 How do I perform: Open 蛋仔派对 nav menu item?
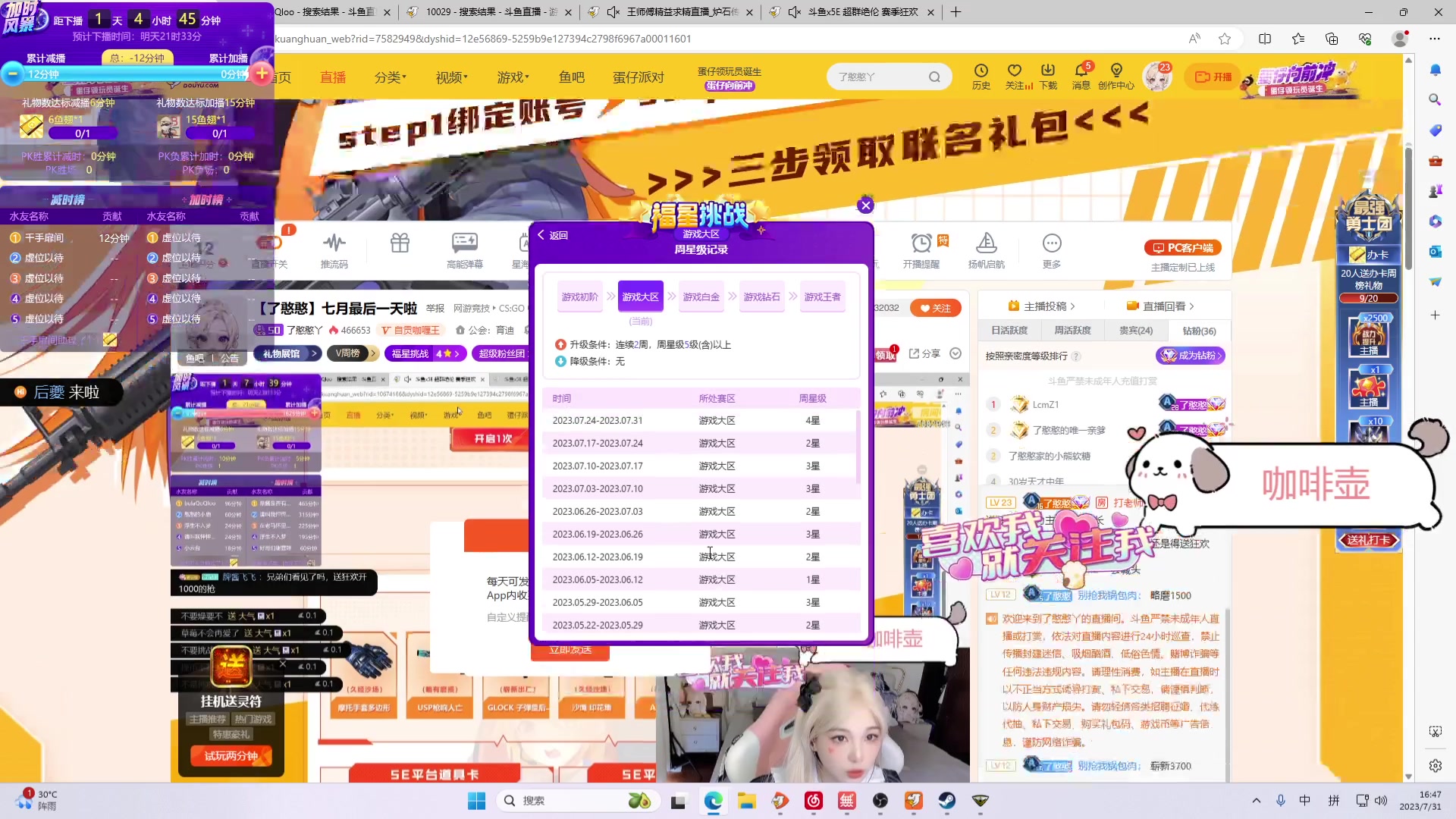pyautogui.click(x=639, y=77)
